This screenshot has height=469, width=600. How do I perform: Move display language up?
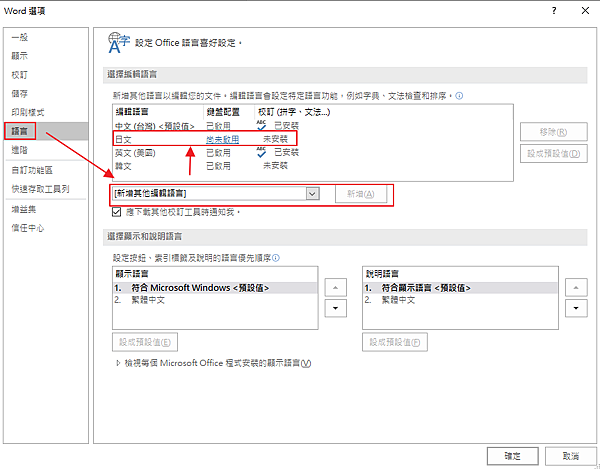pyautogui.click(x=336, y=288)
